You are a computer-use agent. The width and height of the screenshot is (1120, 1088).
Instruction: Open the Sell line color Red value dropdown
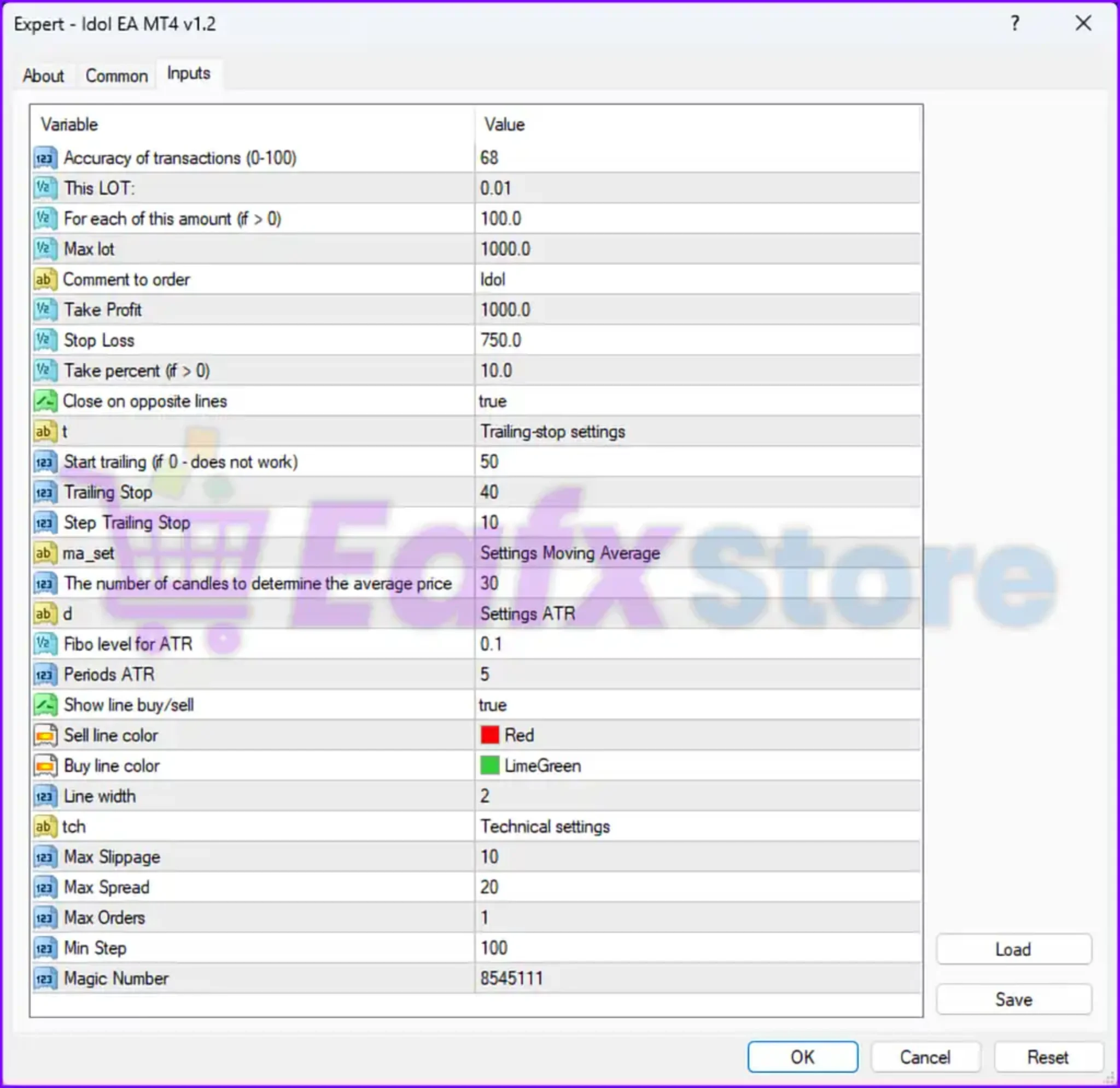point(519,735)
